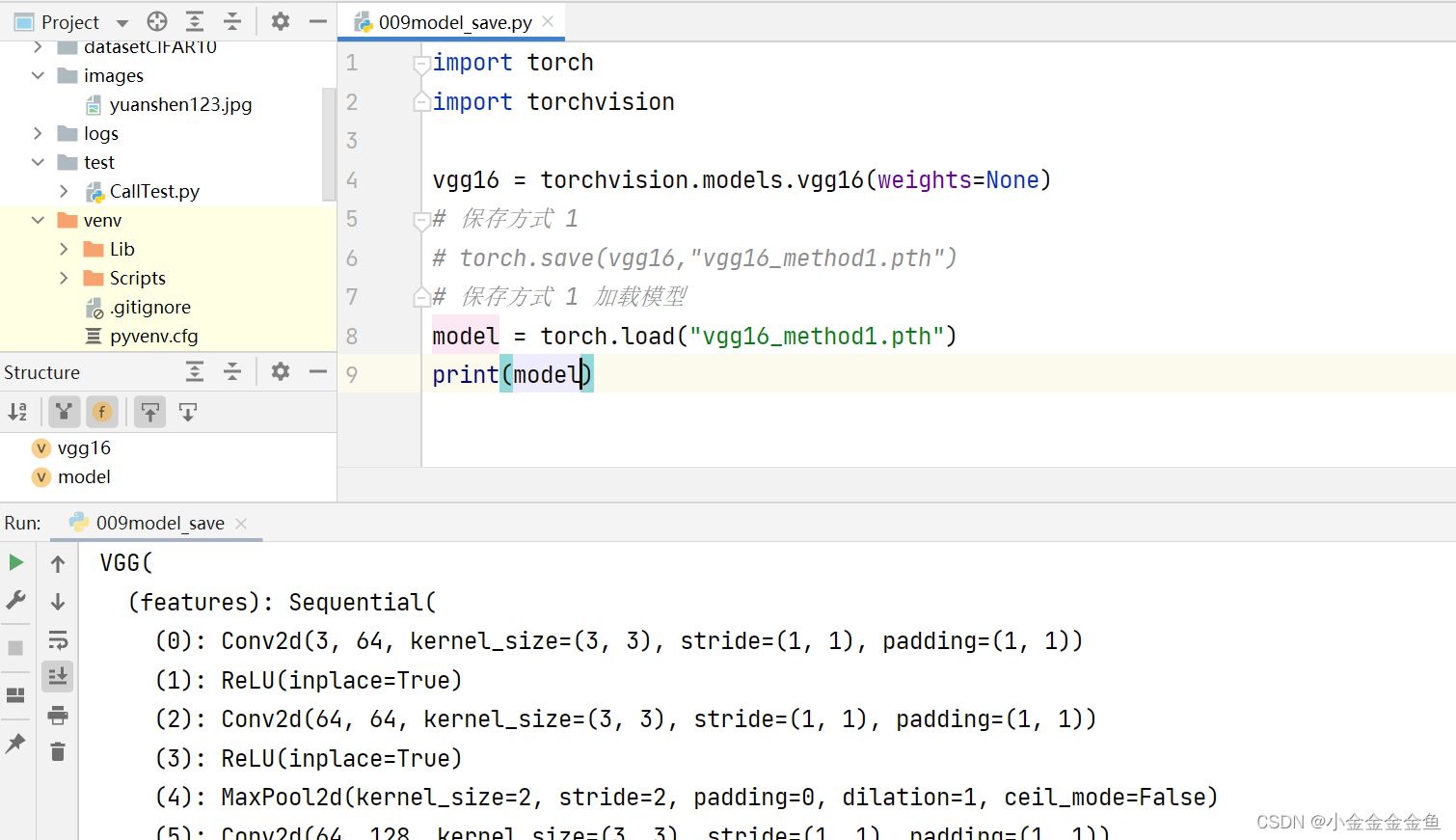
Task: Fold the comment block on line 5
Action: (x=421, y=221)
